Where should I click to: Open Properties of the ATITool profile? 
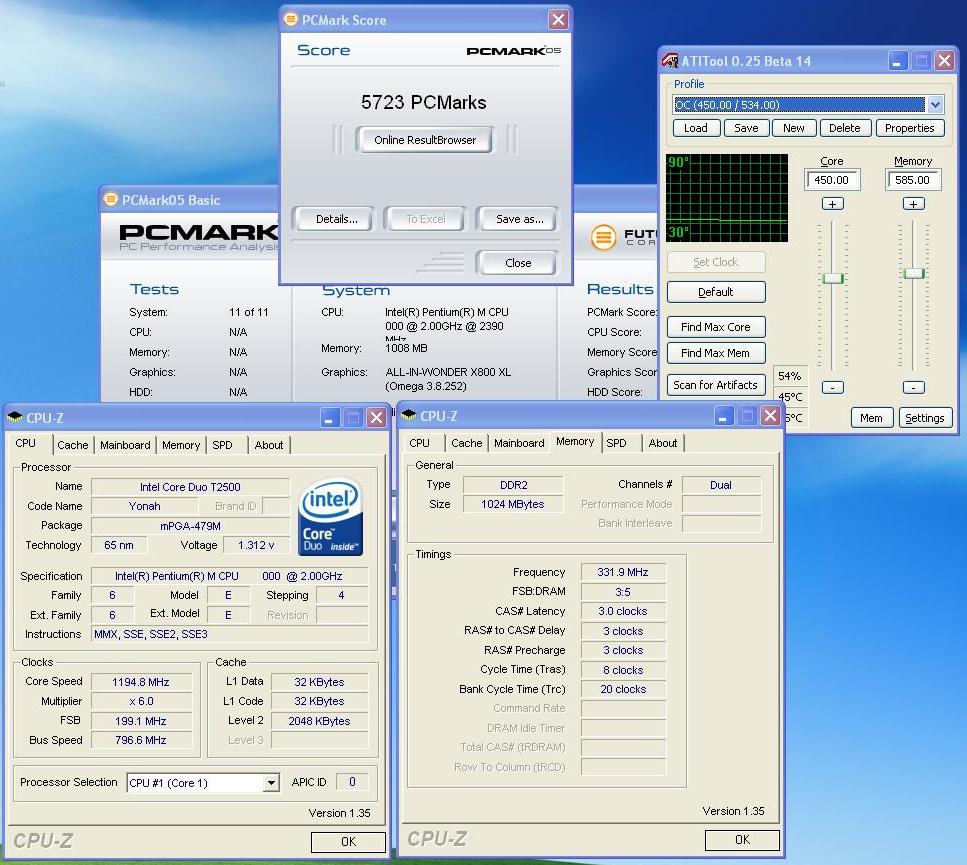coord(909,128)
